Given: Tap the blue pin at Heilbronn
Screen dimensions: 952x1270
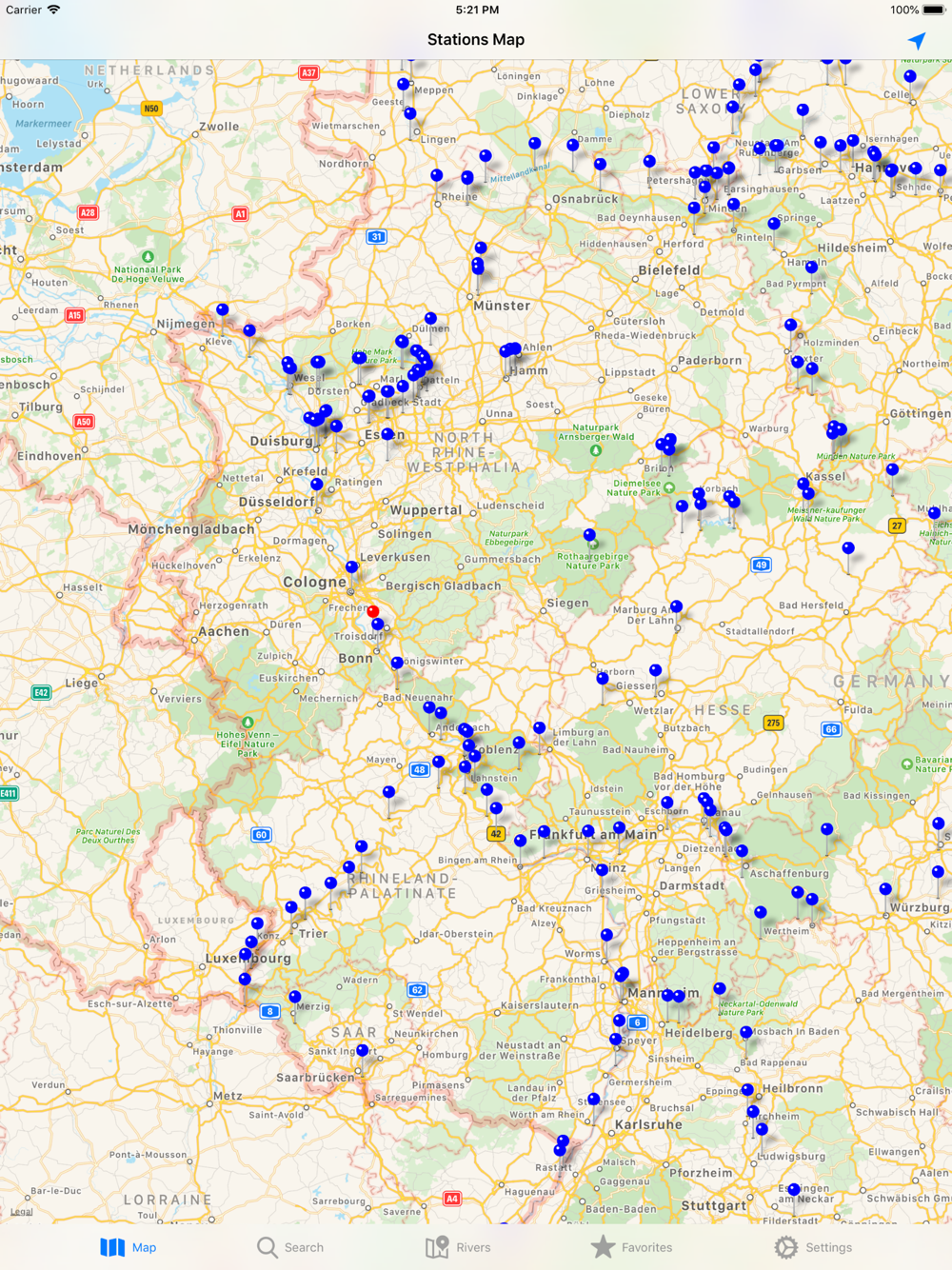Looking at the screenshot, I should tap(747, 1090).
